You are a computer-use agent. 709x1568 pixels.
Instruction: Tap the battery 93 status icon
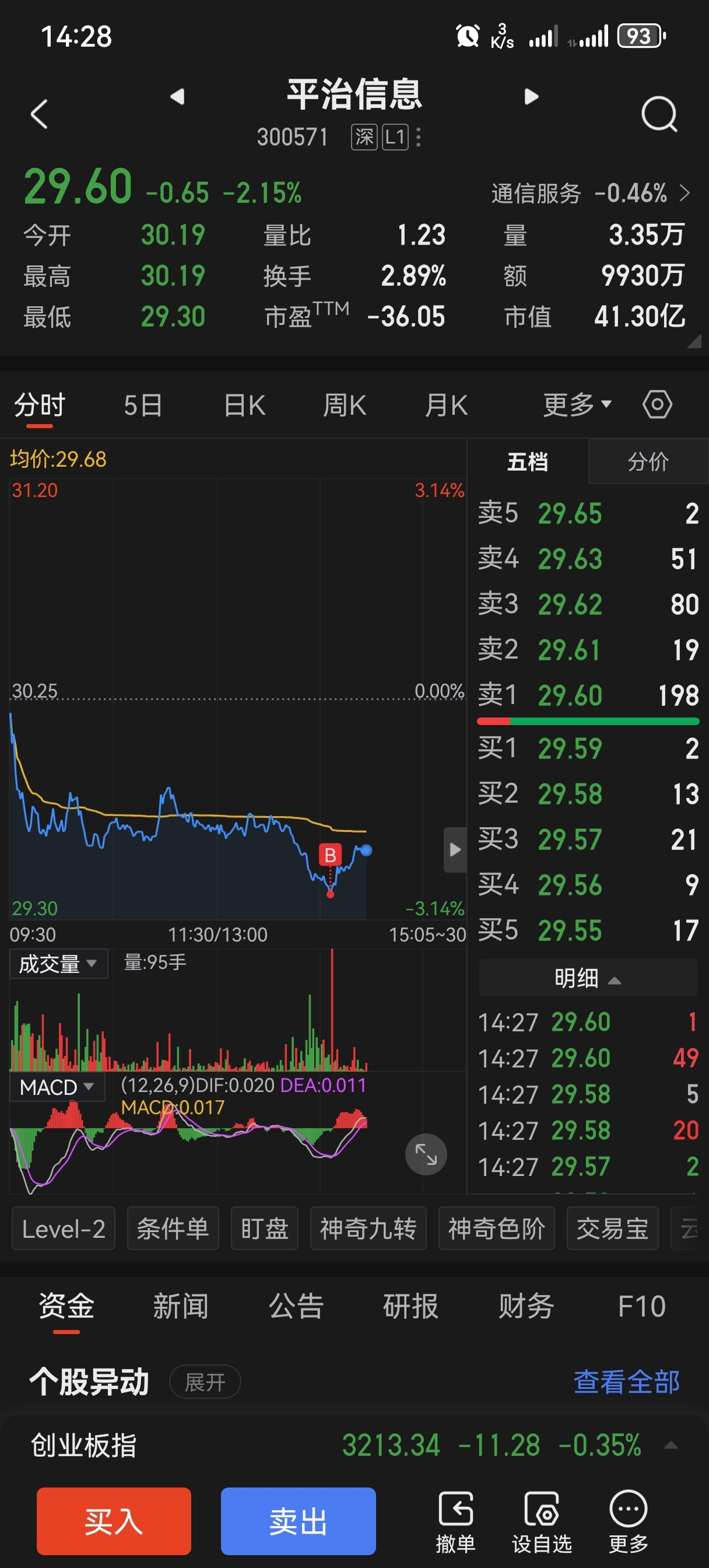641,36
